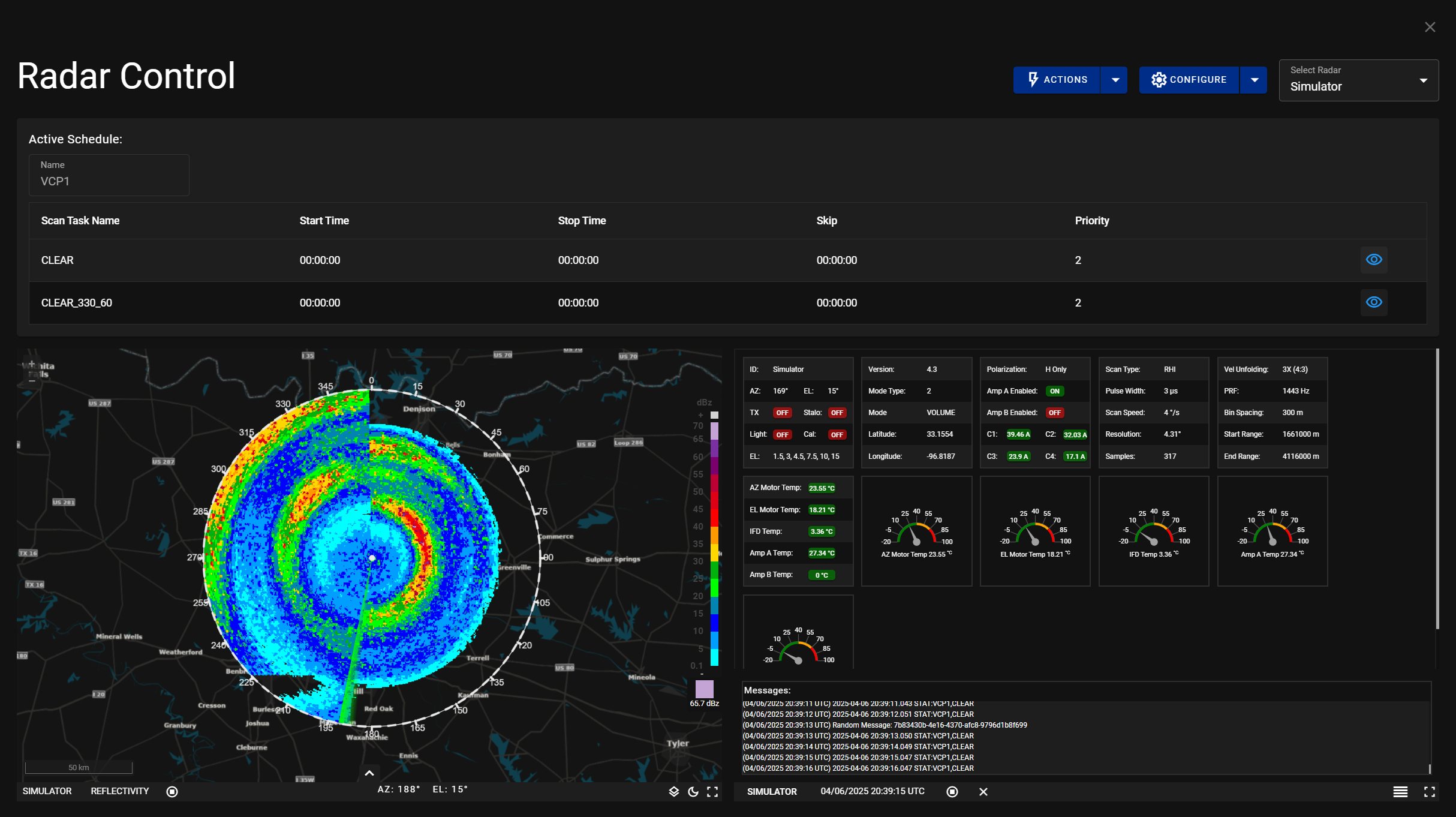Click the REFLECTIVITY product label
This screenshot has width=1456, height=817.
(x=120, y=791)
